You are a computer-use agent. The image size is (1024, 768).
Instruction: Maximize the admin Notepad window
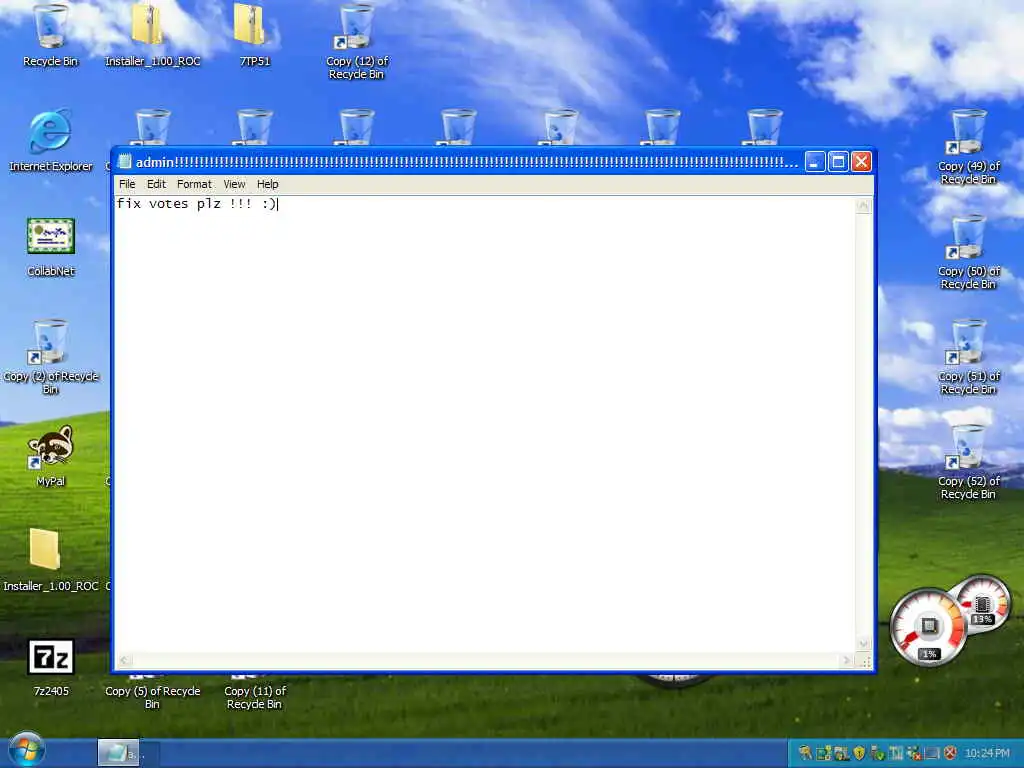click(838, 161)
